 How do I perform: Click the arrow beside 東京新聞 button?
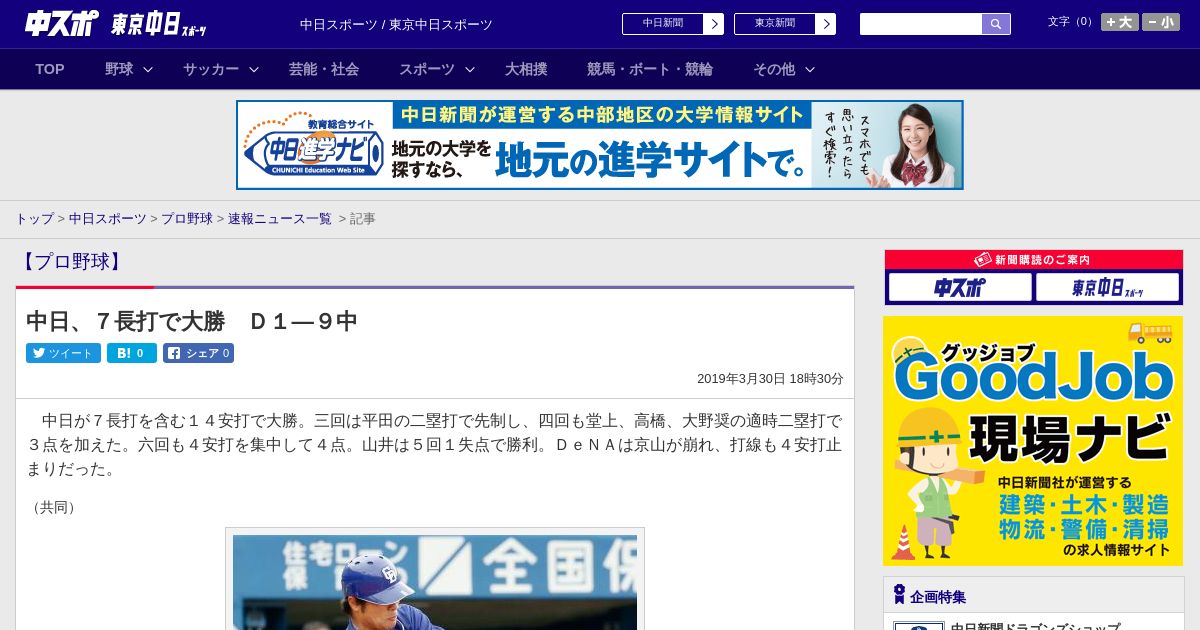click(x=825, y=24)
